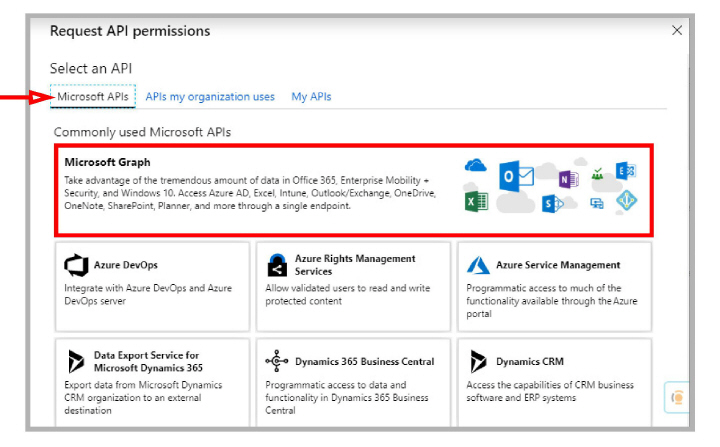Select Azure Rights Management Services card
This screenshot has width=720, height=447.
point(353,286)
